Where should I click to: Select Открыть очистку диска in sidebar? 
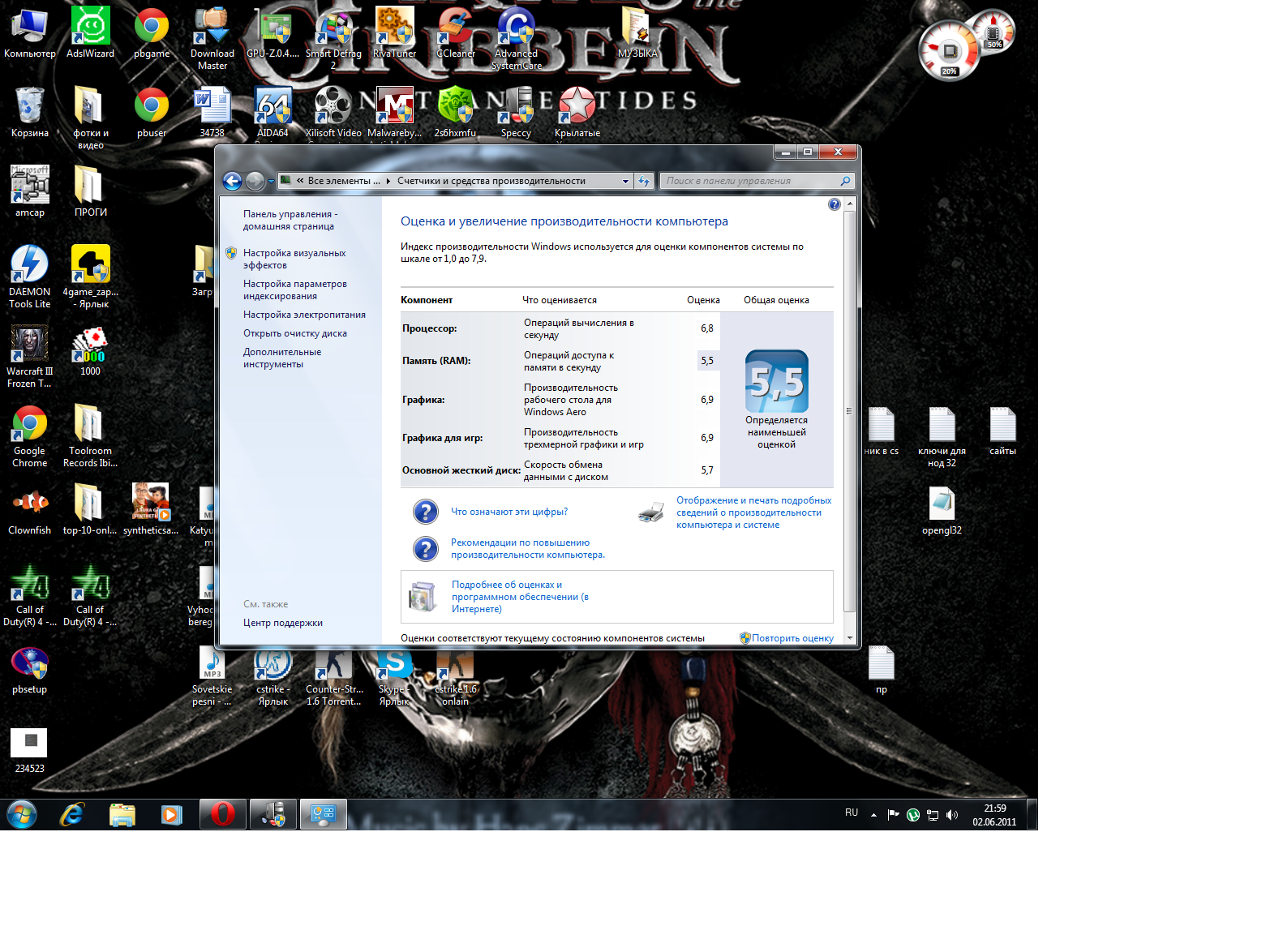point(294,333)
